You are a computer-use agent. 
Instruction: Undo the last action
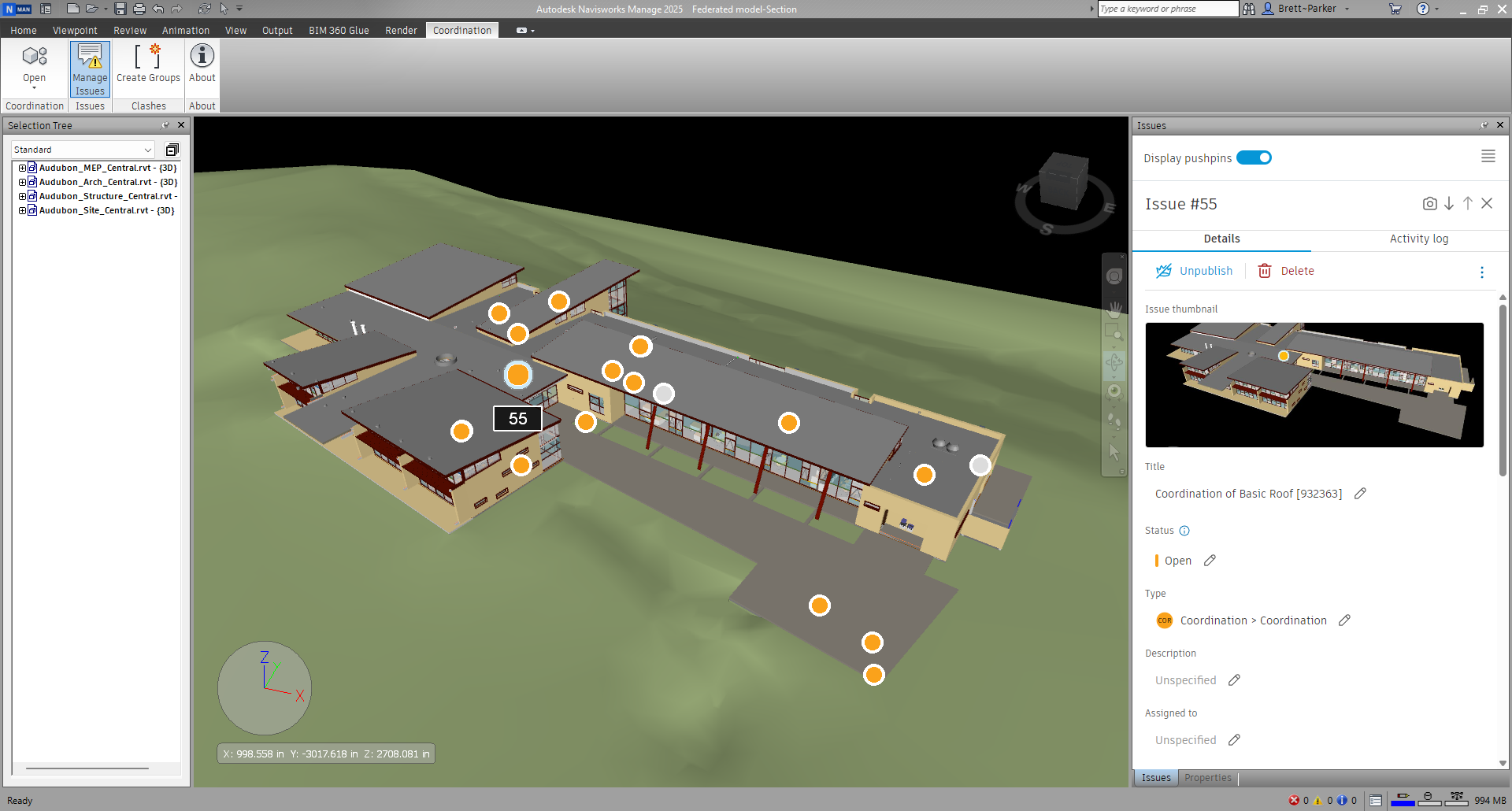click(x=158, y=9)
